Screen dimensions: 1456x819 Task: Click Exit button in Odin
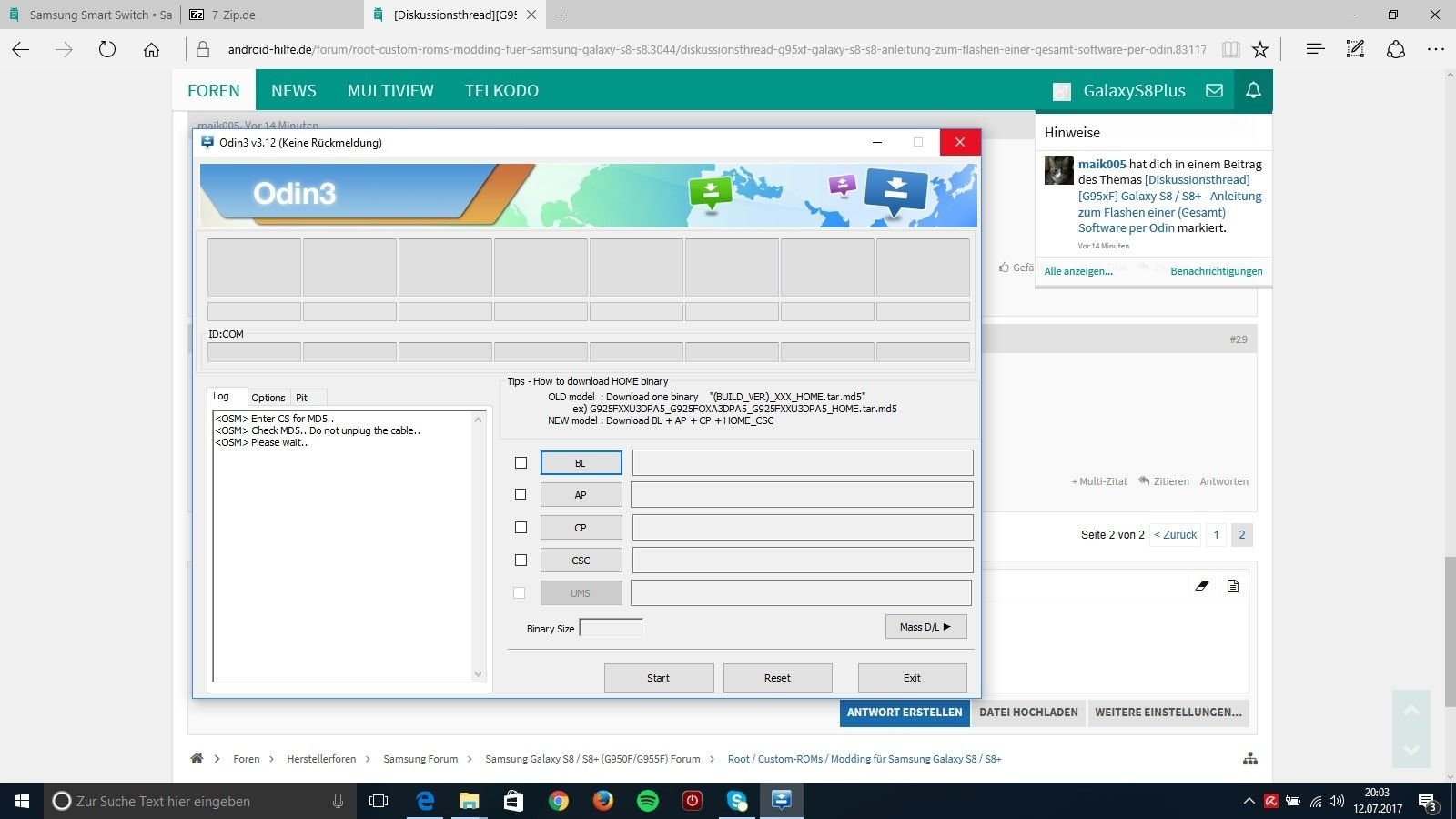click(912, 678)
